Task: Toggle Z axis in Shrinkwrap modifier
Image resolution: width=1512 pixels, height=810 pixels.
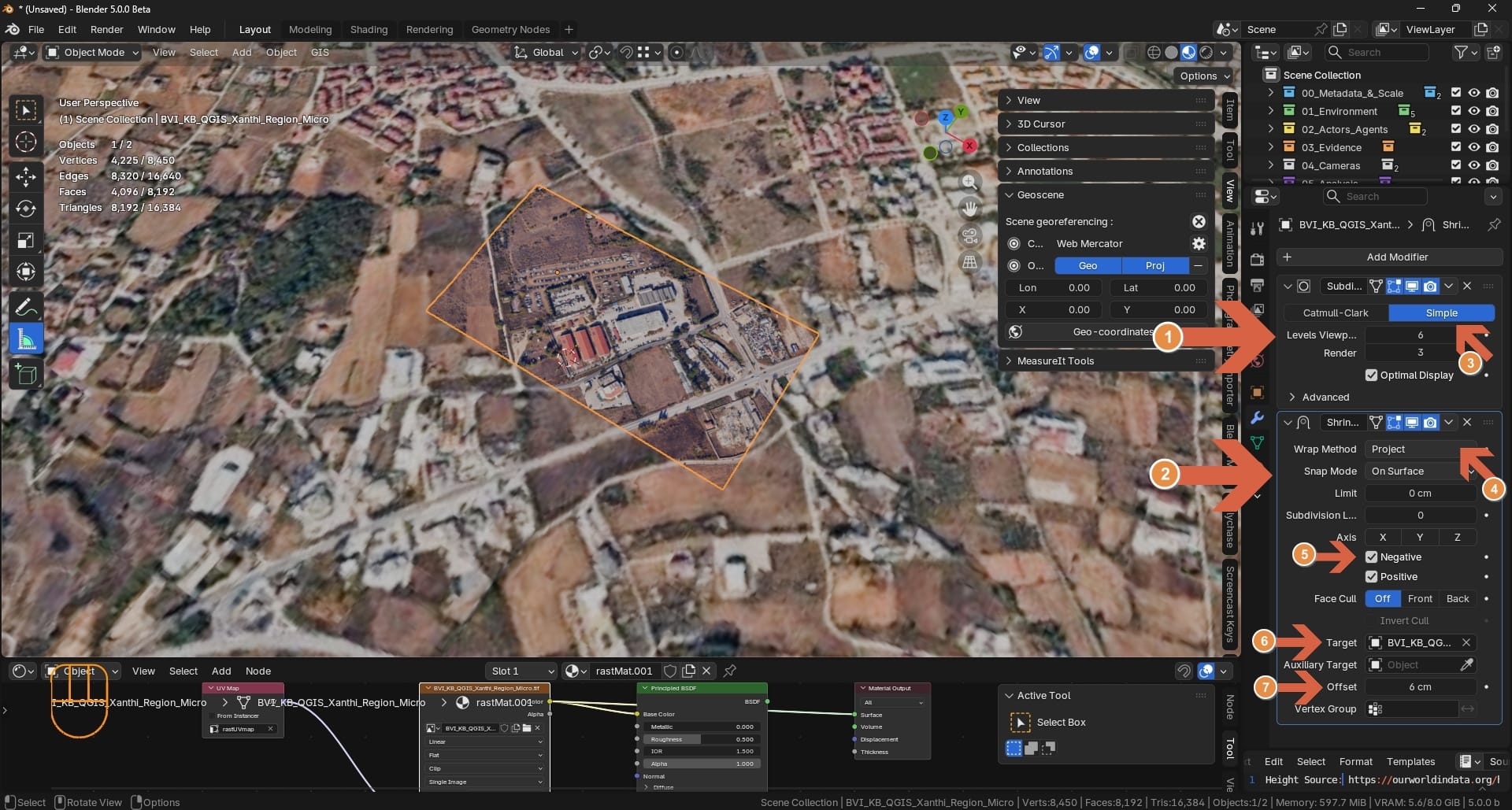Action: (1457, 538)
